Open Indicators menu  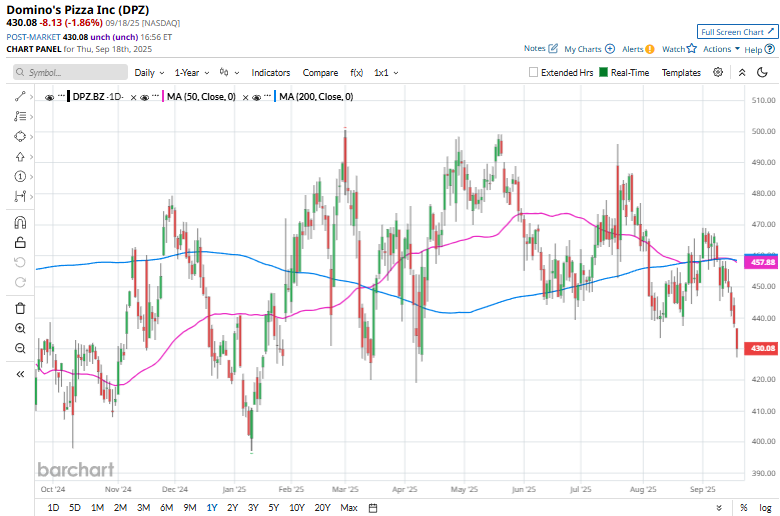pos(271,73)
